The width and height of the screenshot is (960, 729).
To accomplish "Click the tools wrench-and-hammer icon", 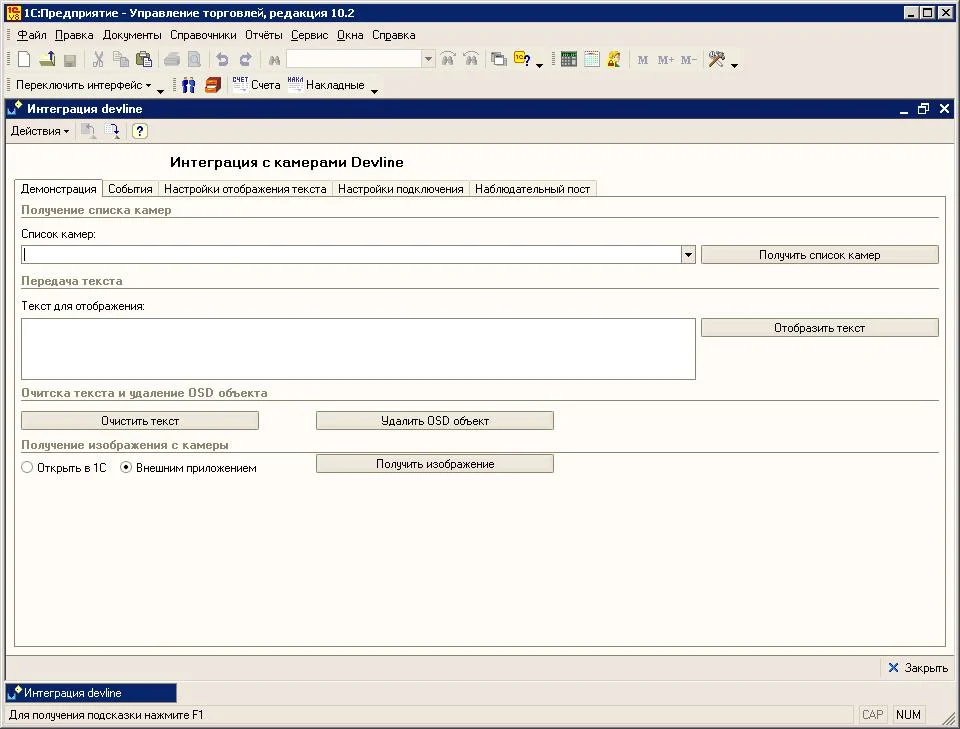I will [716, 60].
